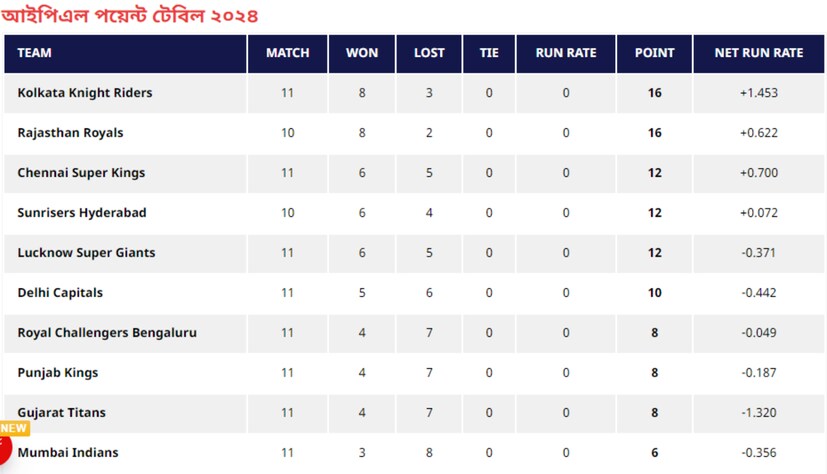Viewport: 827px width, 474px height.
Task: Click the NET RUN RATE header
Action: (x=759, y=53)
